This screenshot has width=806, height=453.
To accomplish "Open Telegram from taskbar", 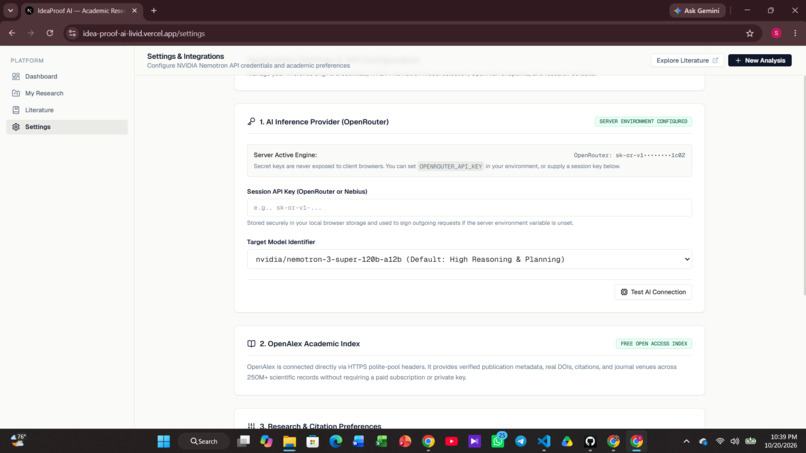I will click(521, 441).
